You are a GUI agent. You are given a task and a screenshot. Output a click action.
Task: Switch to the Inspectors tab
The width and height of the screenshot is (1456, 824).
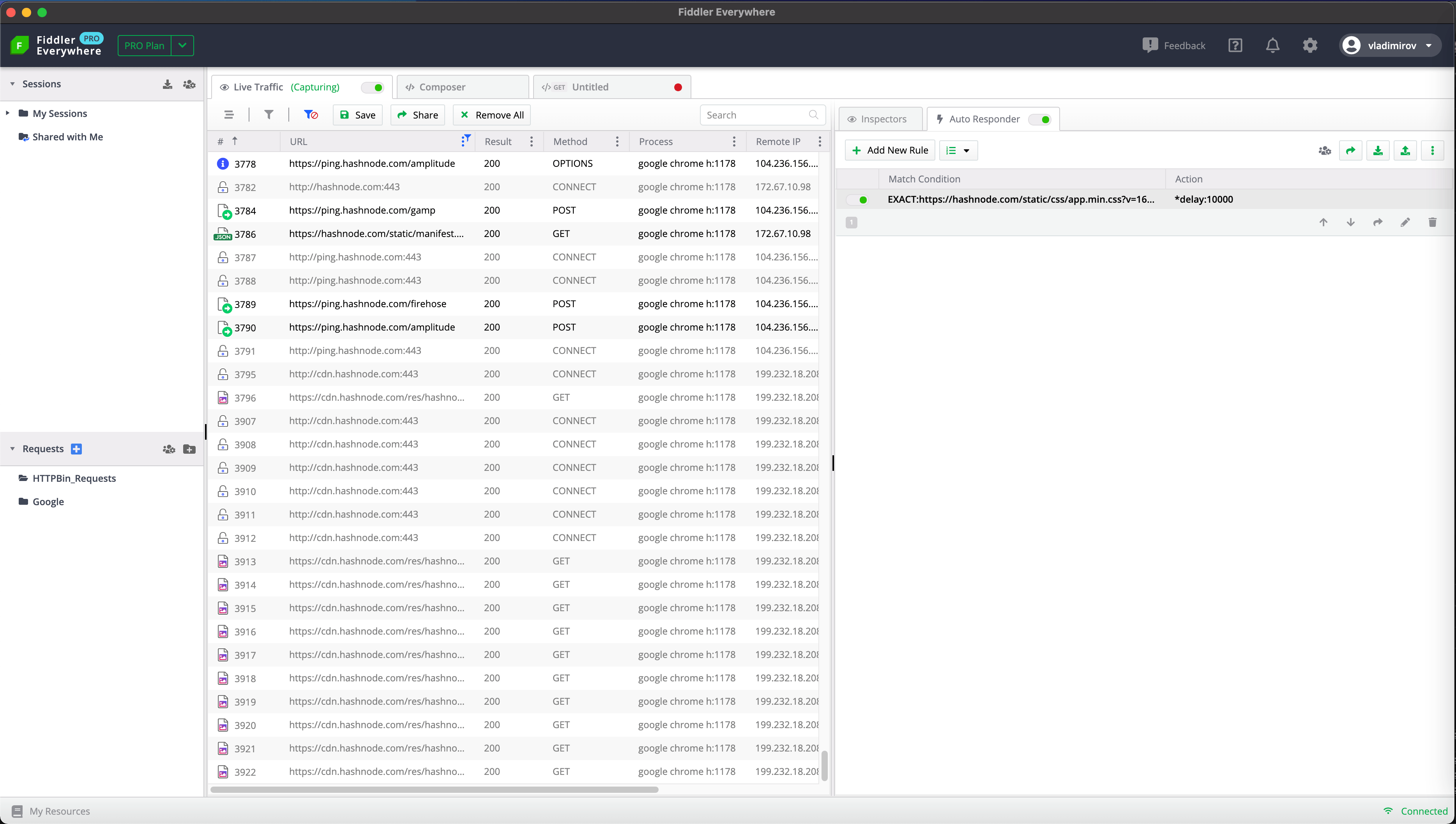(x=881, y=119)
